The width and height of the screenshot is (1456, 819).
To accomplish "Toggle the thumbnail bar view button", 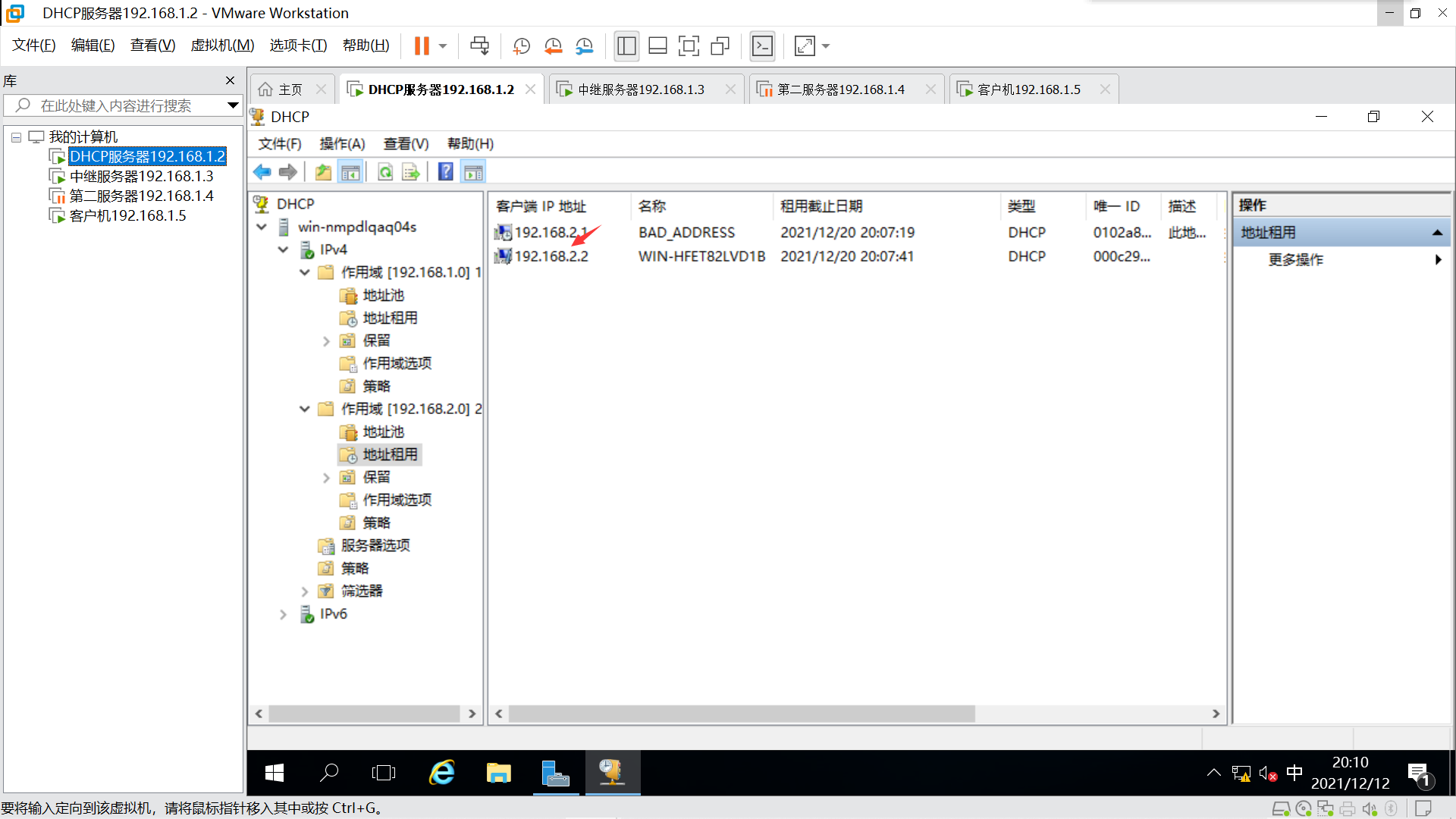I will click(x=657, y=46).
